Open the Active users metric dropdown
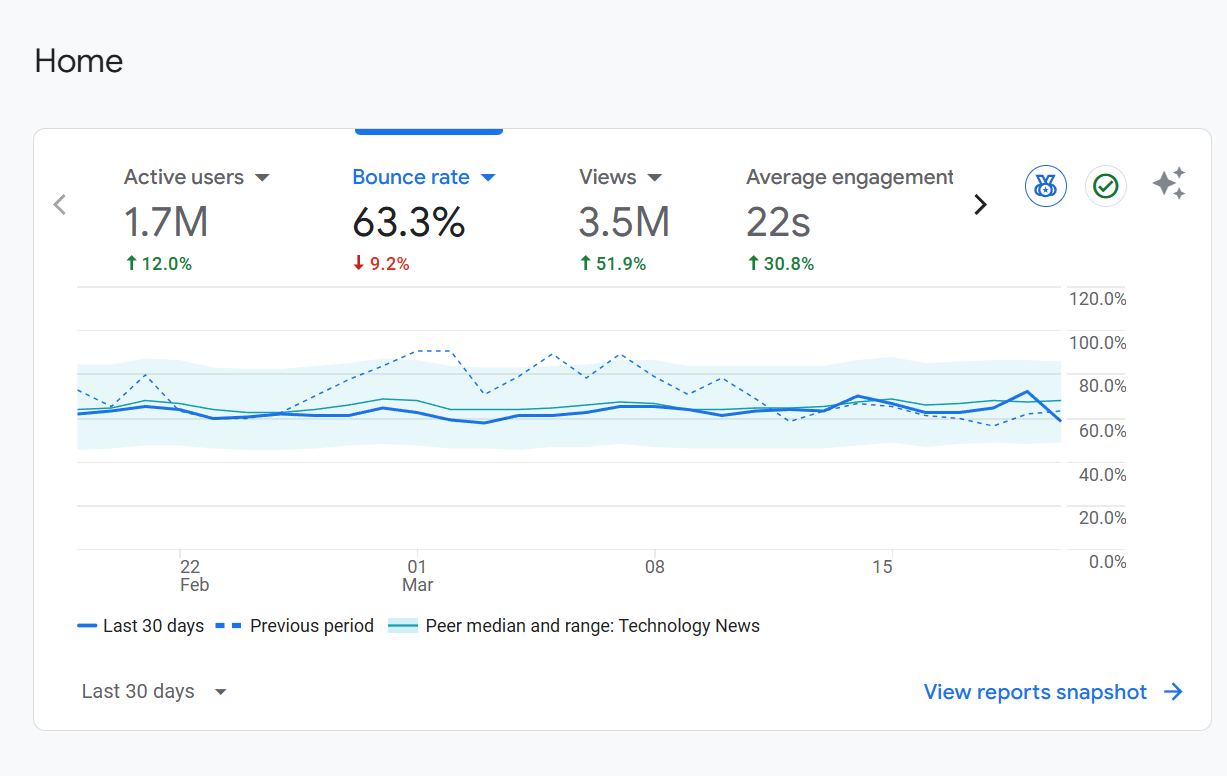The image size is (1227, 776). point(262,177)
